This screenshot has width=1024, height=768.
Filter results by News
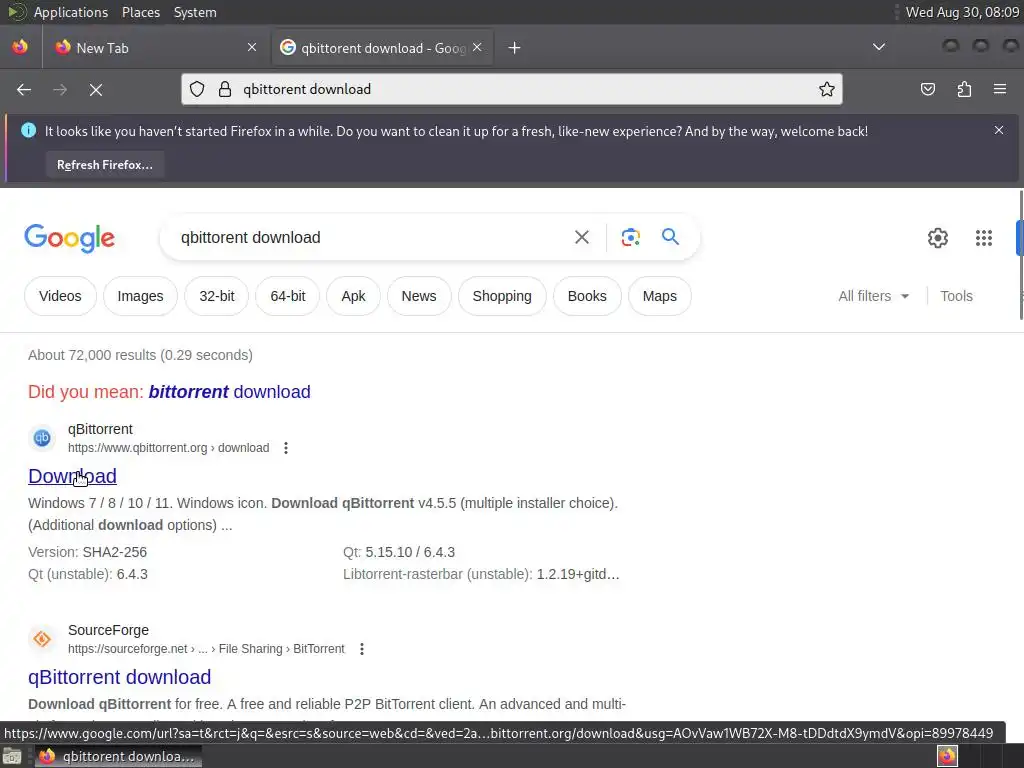419,296
